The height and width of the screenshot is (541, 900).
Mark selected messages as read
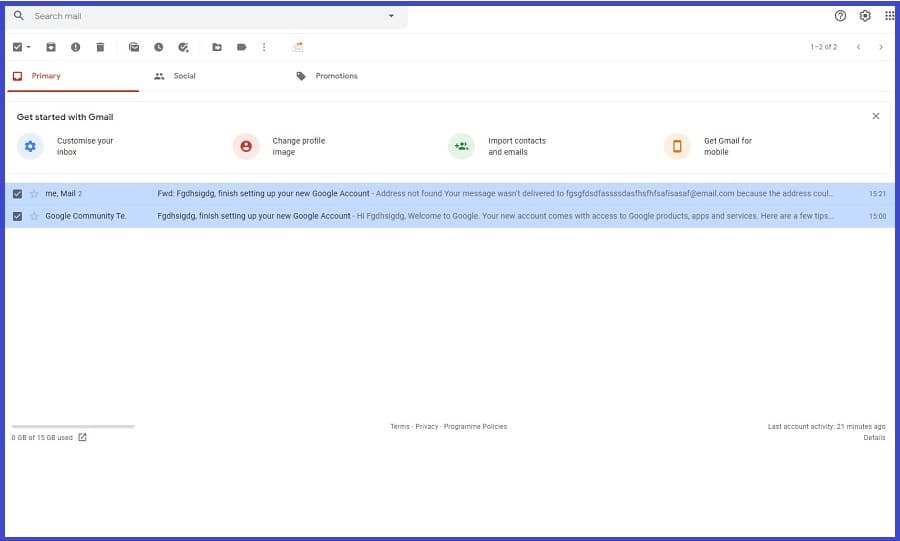coord(134,47)
